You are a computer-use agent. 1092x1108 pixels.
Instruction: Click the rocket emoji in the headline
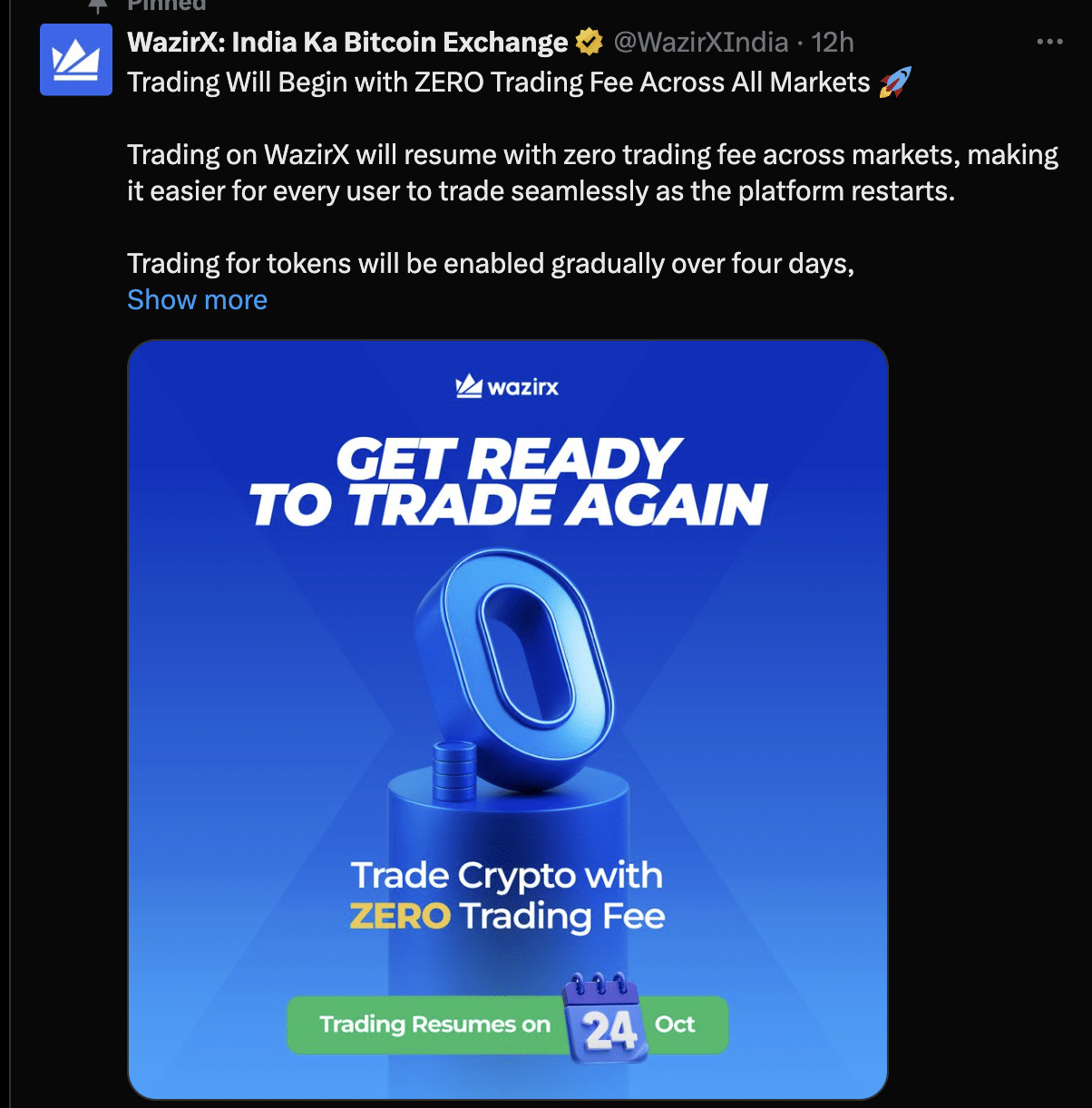[x=894, y=83]
